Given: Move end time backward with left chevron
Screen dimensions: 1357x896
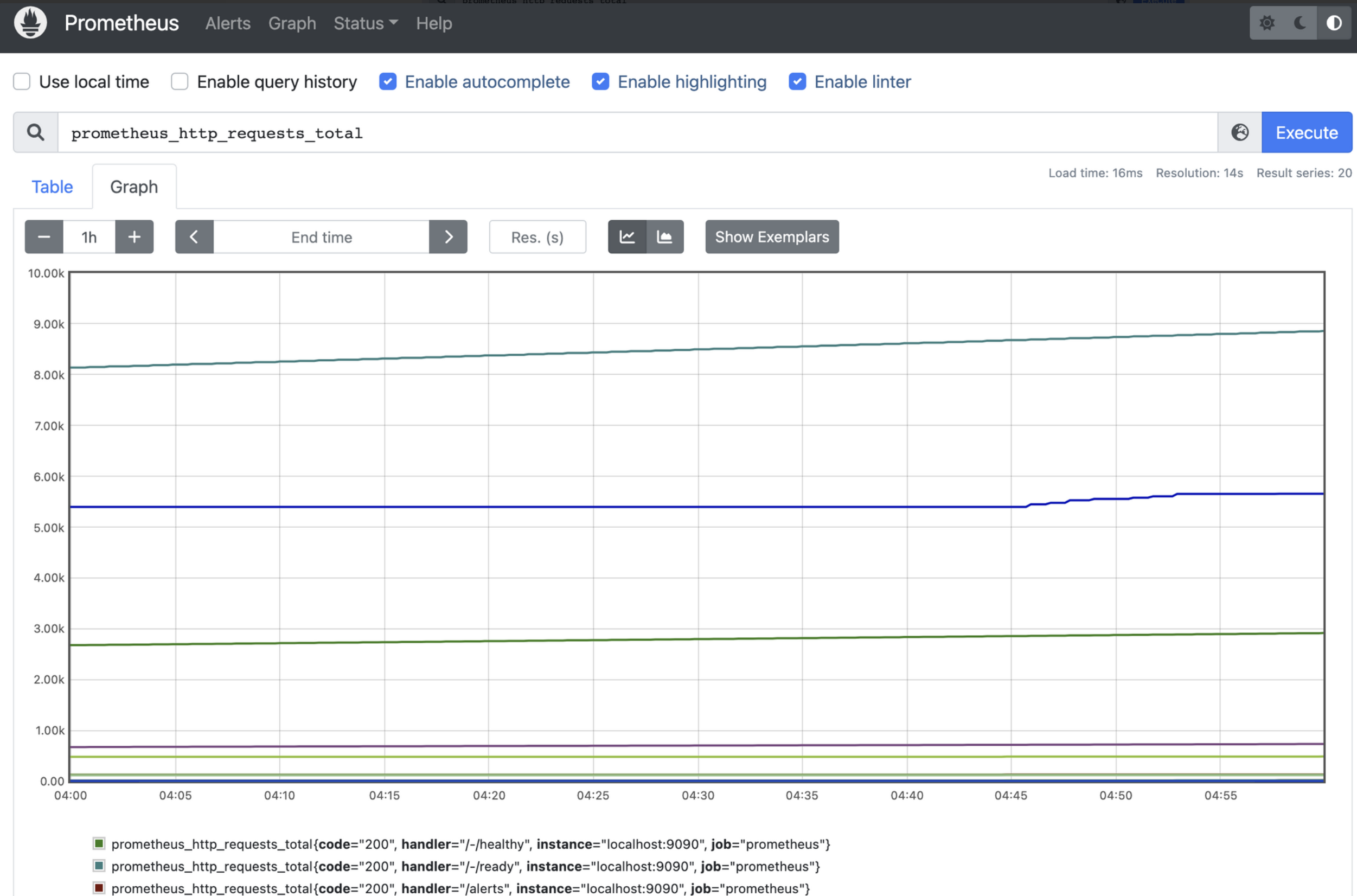Looking at the screenshot, I should pyautogui.click(x=194, y=236).
